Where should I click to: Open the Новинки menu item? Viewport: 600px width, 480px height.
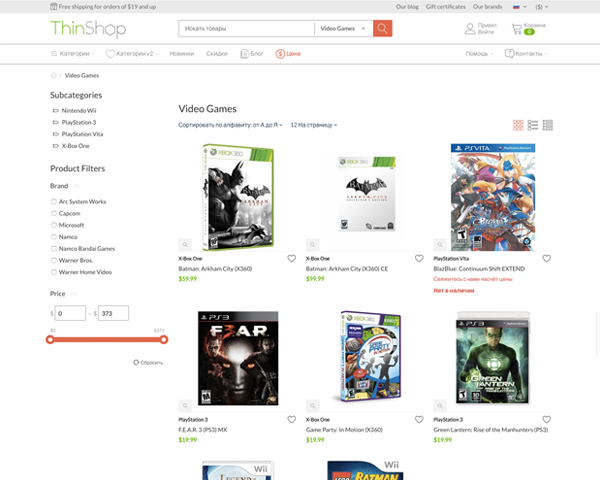point(182,54)
